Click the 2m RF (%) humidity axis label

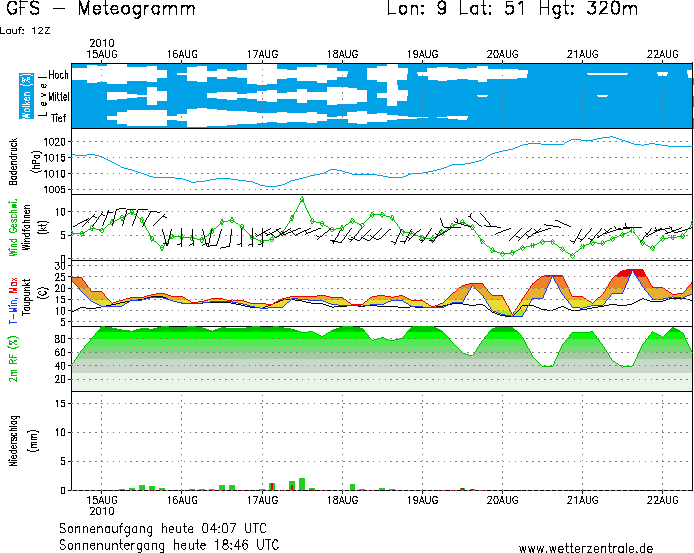click(14, 357)
